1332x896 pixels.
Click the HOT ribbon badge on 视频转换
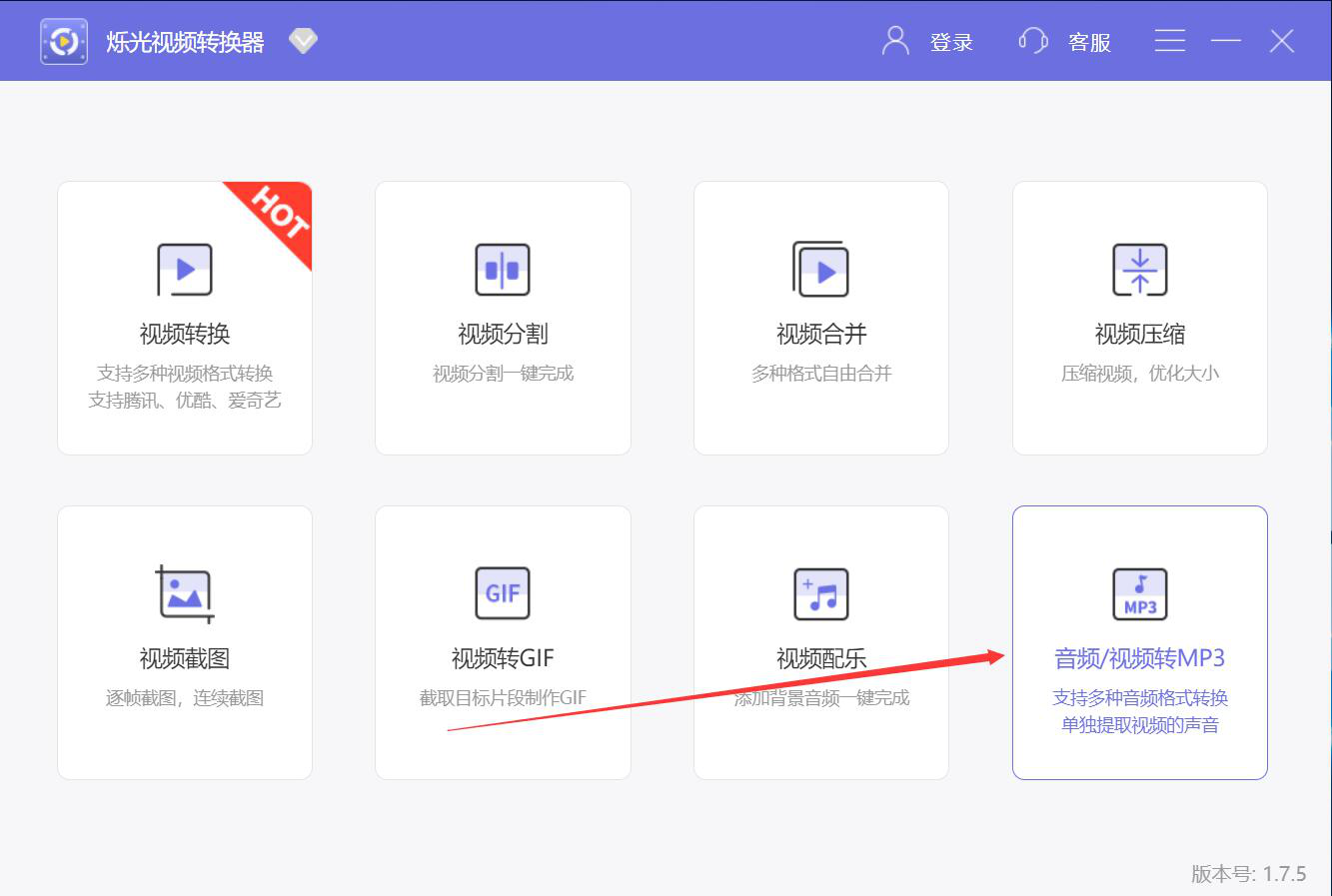(x=278, y=214)
